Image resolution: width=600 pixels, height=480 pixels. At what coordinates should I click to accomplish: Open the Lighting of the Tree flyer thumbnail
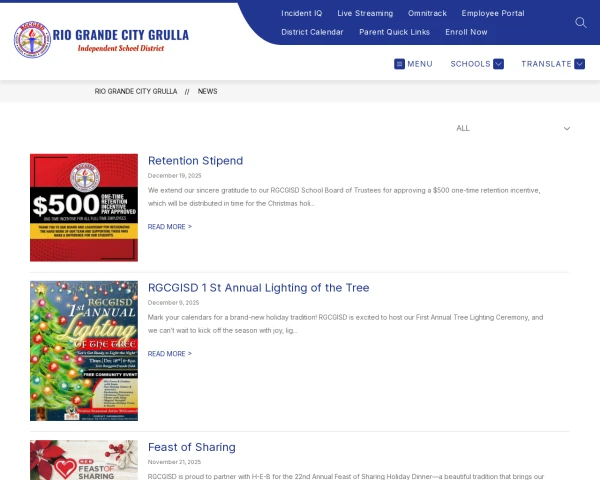click(x=84, y=351)
